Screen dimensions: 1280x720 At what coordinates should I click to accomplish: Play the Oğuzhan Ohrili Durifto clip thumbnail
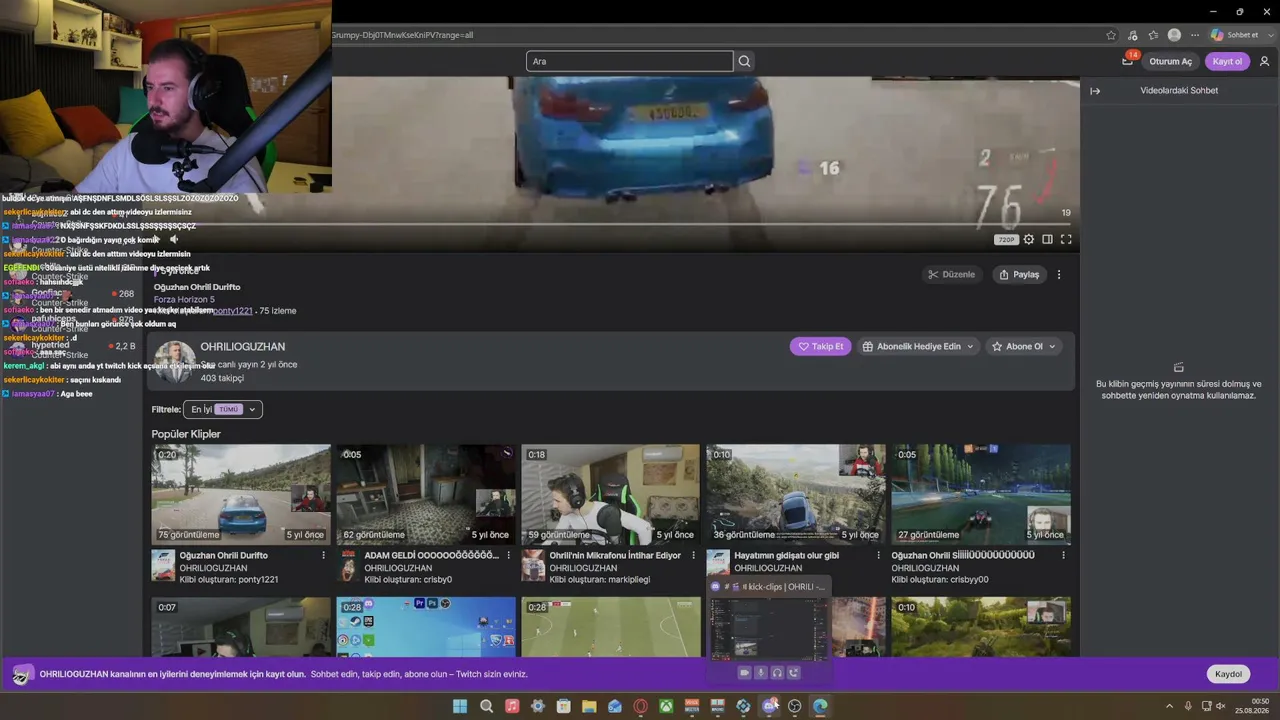coord(241,494)
